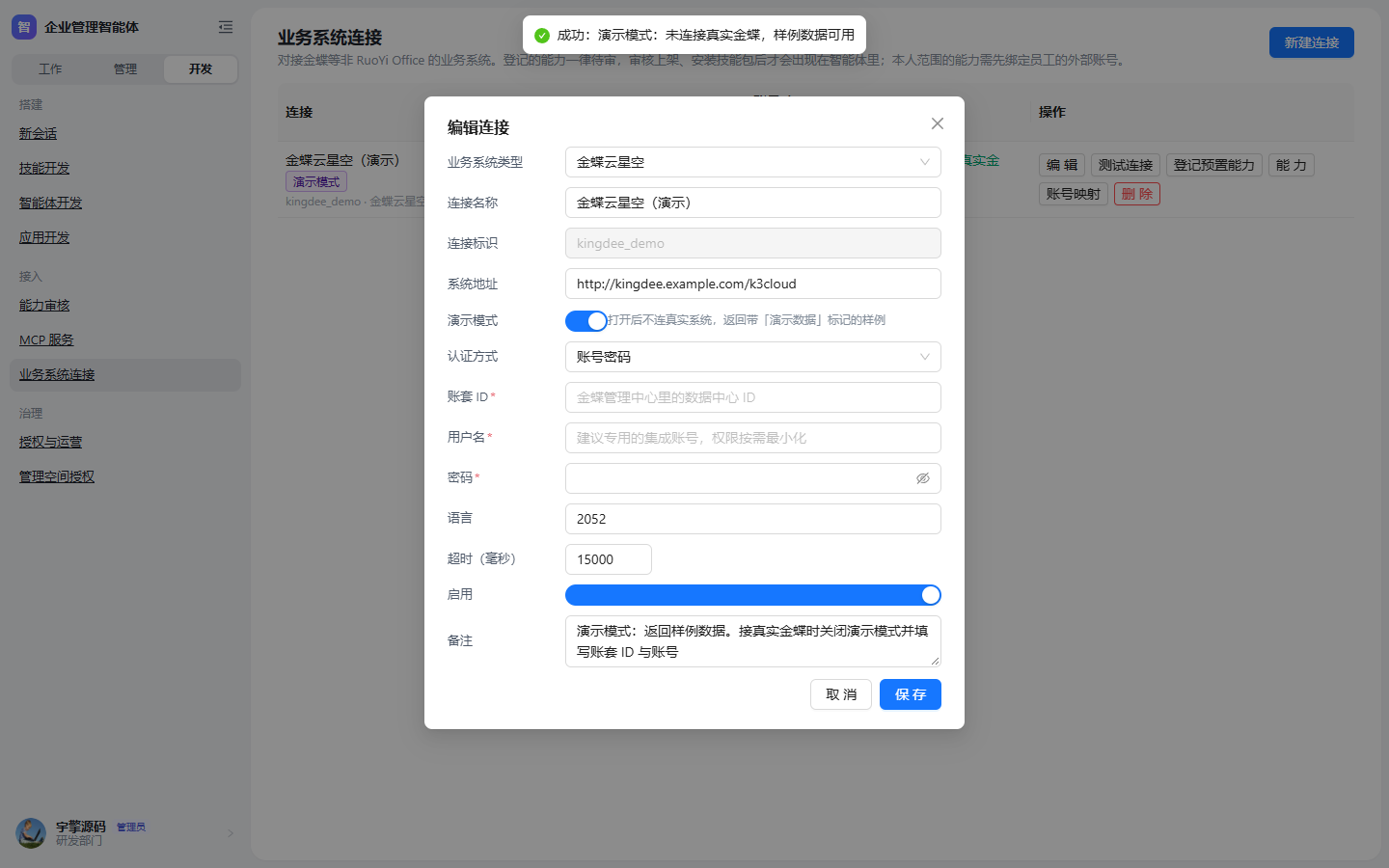Click 测试连接 for the 金蝶云星空 row
This screenshot has height=868, width=1389.
point(1126,165)
